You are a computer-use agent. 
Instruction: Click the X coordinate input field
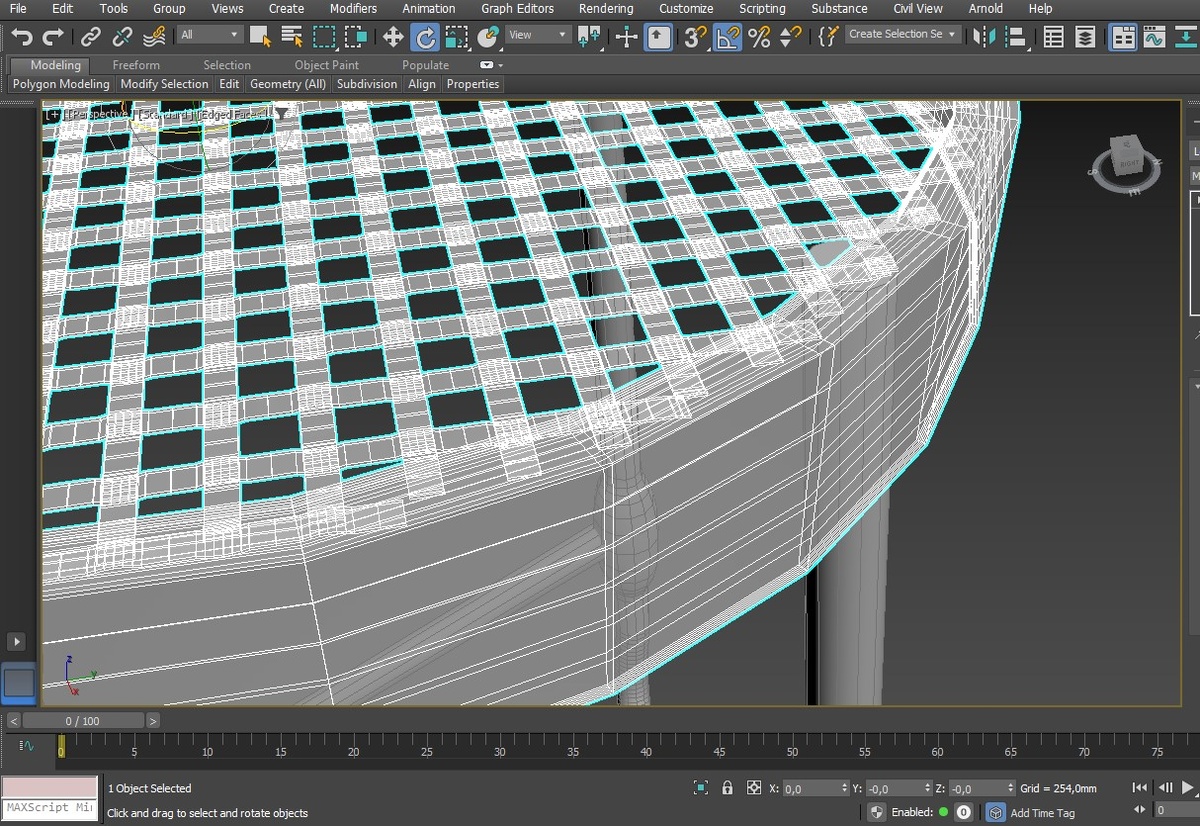(810, 789)
